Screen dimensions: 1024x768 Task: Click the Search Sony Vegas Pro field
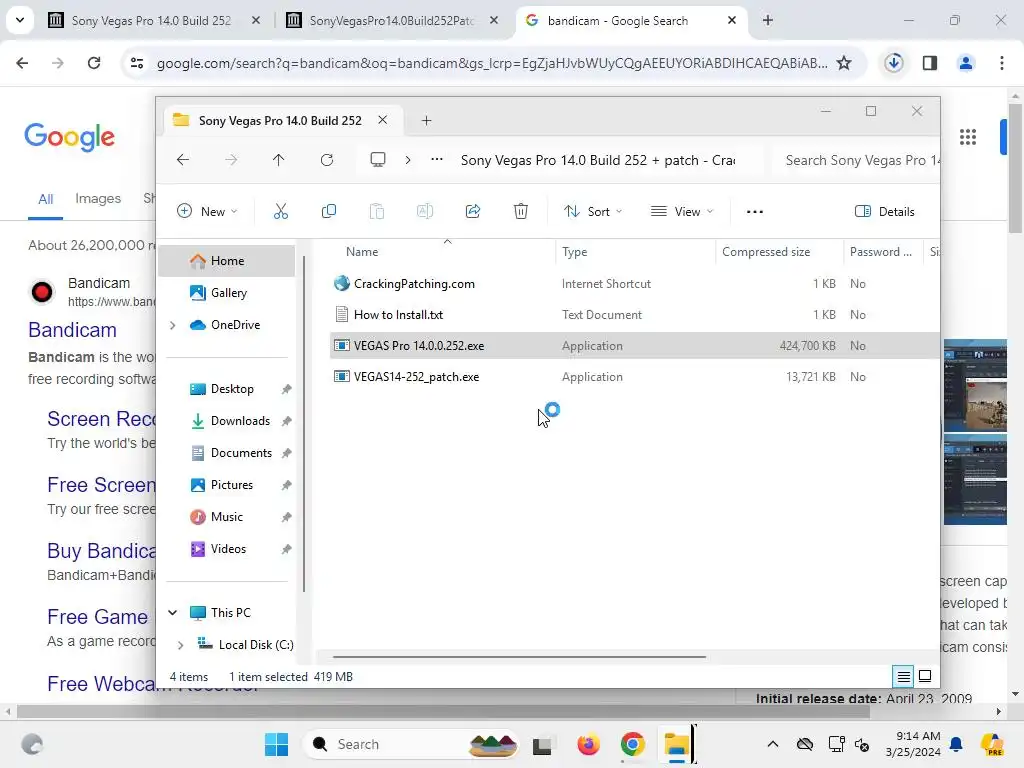[856, 160]
